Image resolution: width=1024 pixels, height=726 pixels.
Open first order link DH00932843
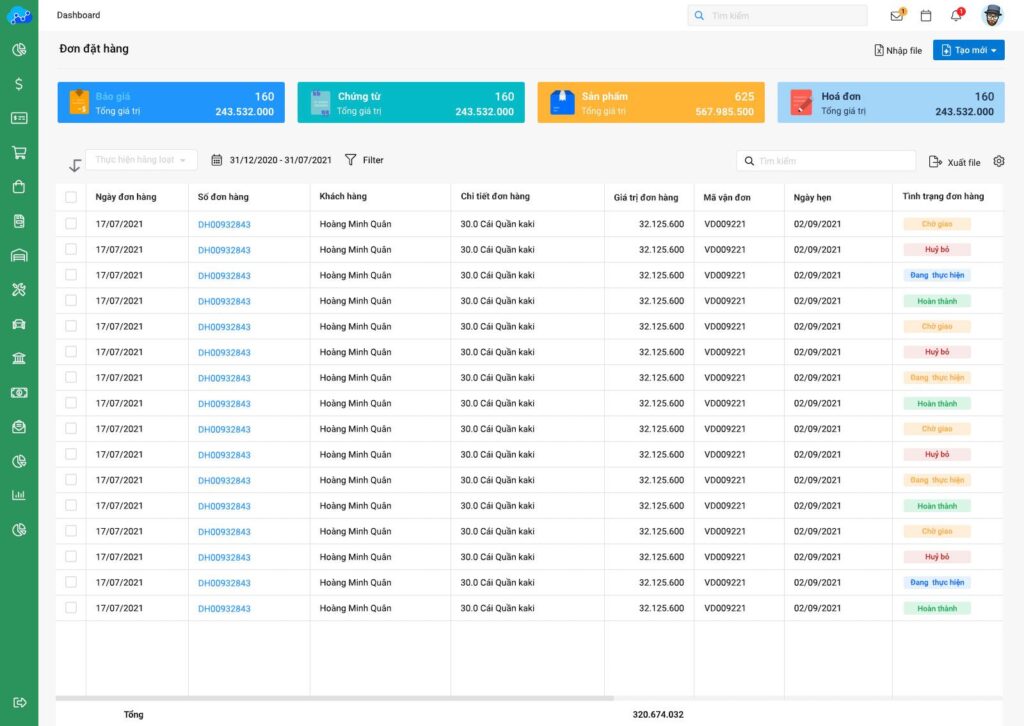(224, 225)
